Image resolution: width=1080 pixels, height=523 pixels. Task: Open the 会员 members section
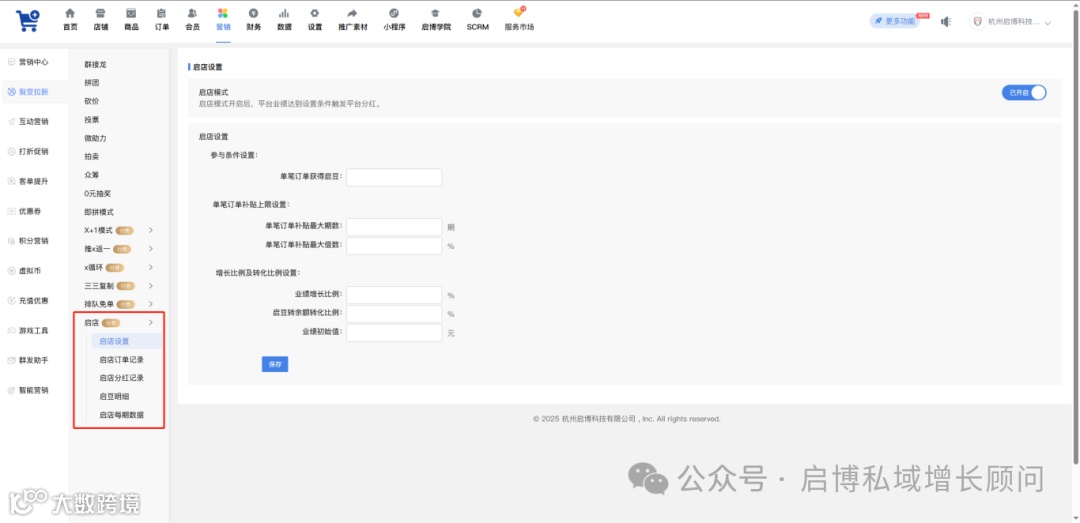[x=192, y=20]
